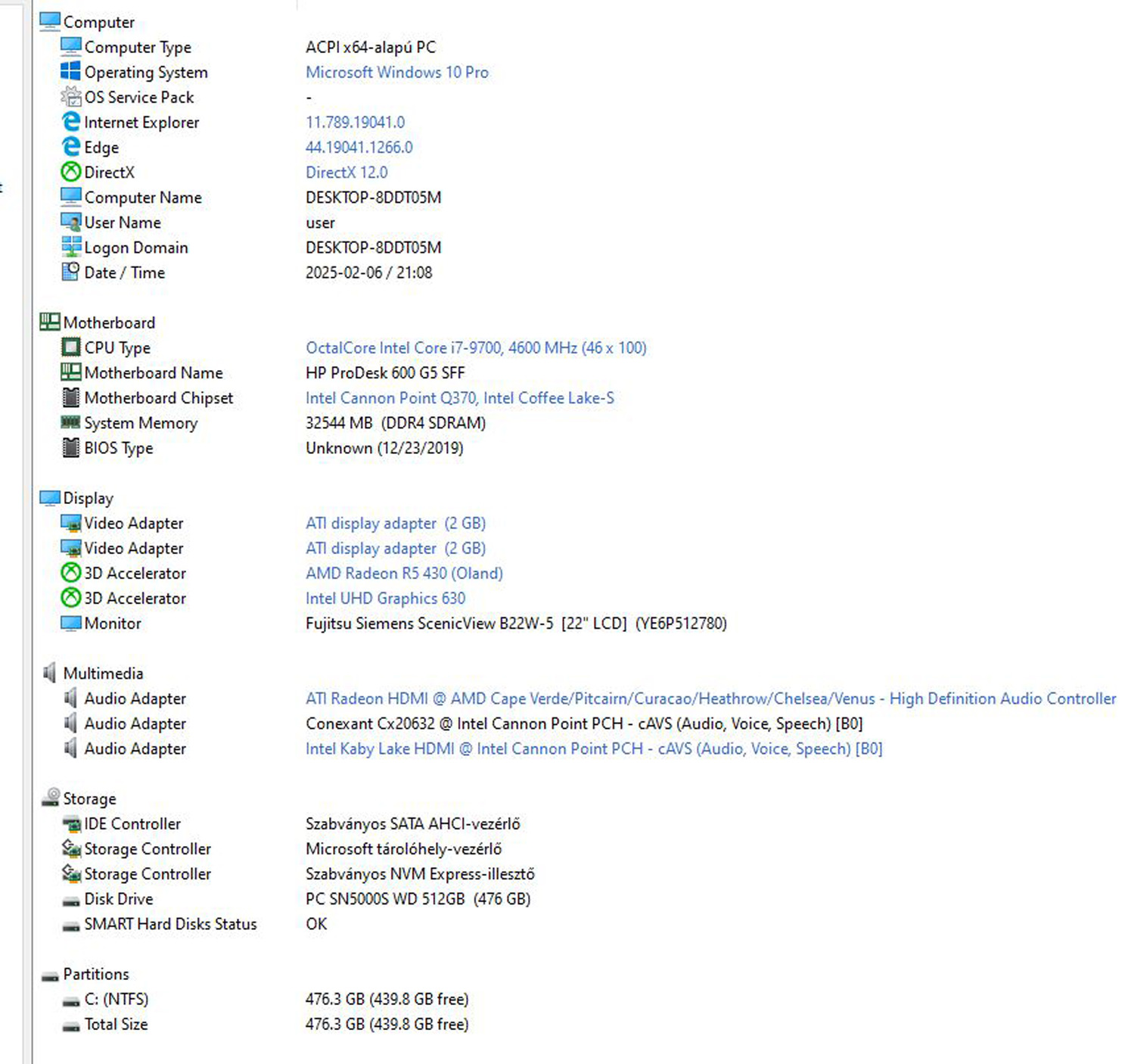This screenshot has width=1128, height=1064.
Task: Click the Motherboard section header icon
Action: click(50, 322)
